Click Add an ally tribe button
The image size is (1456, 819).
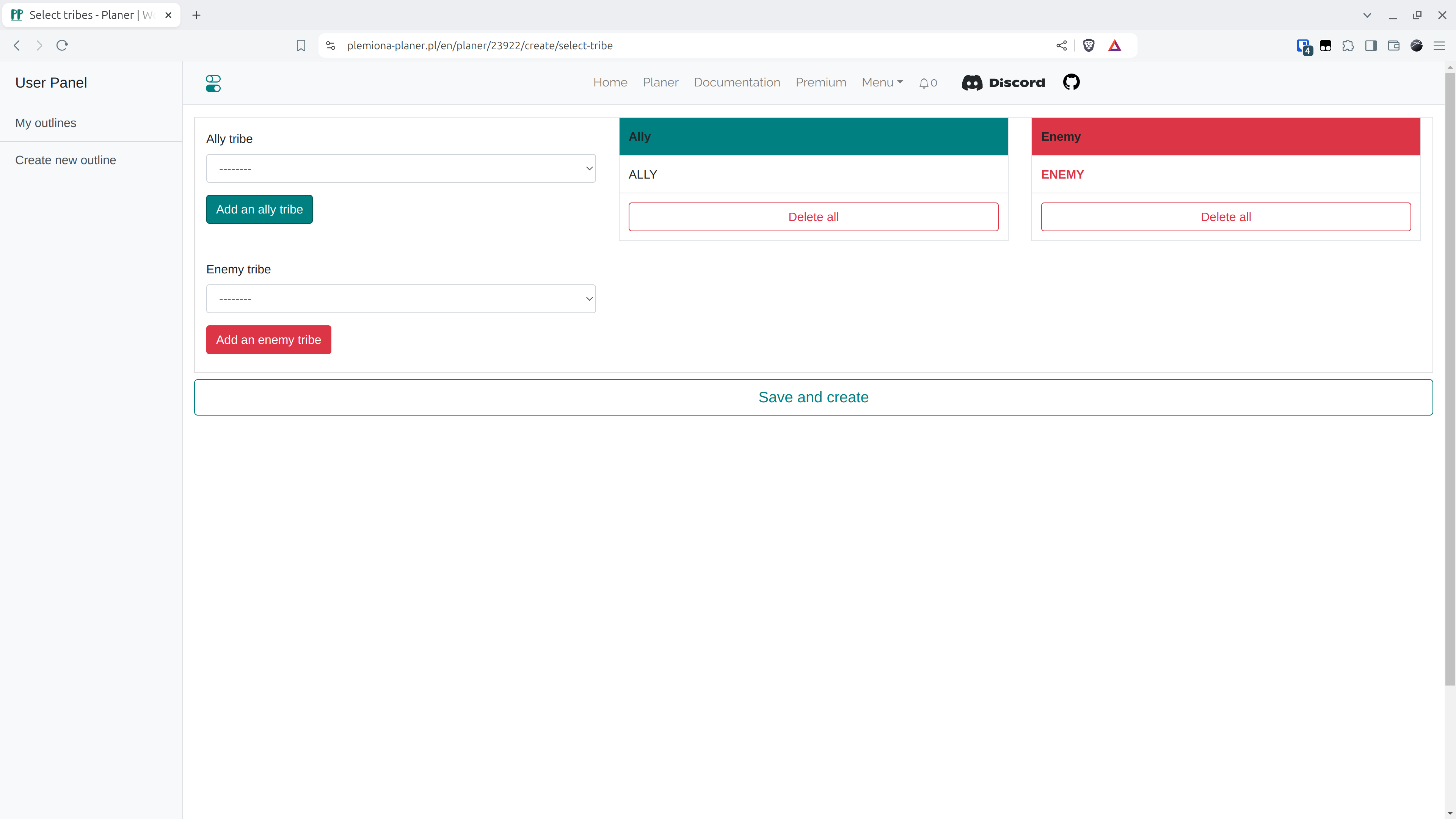coord(259,209)
